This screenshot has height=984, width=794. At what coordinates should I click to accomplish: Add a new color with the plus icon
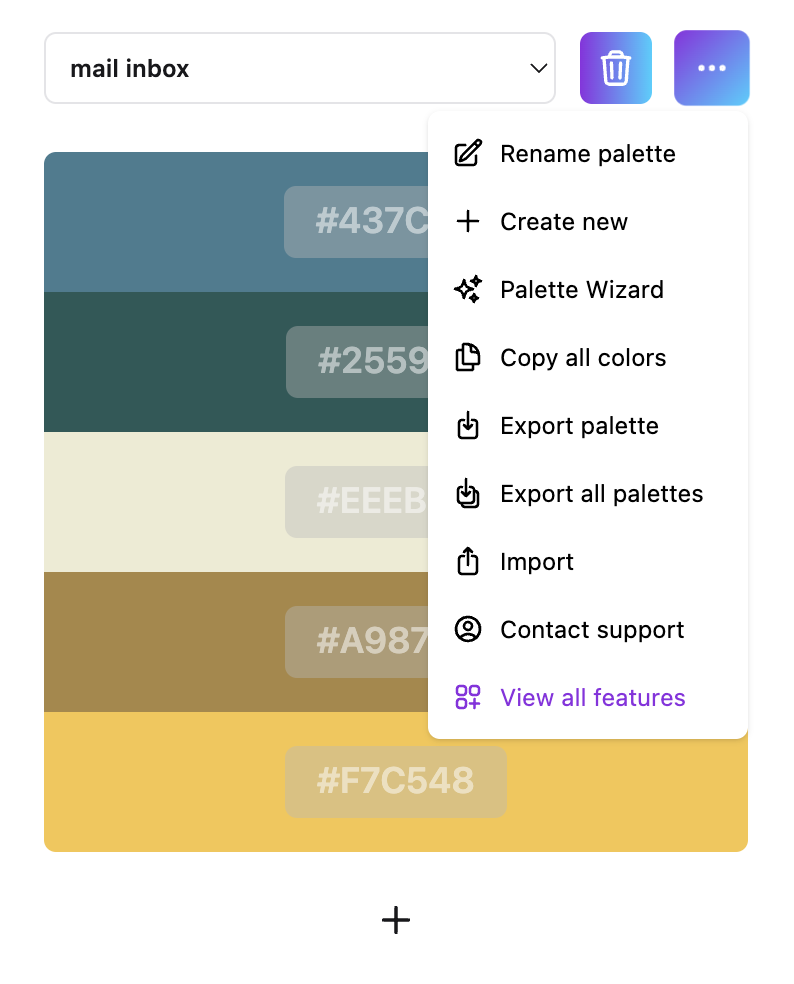pyautogui.click(x=396, y=920)
